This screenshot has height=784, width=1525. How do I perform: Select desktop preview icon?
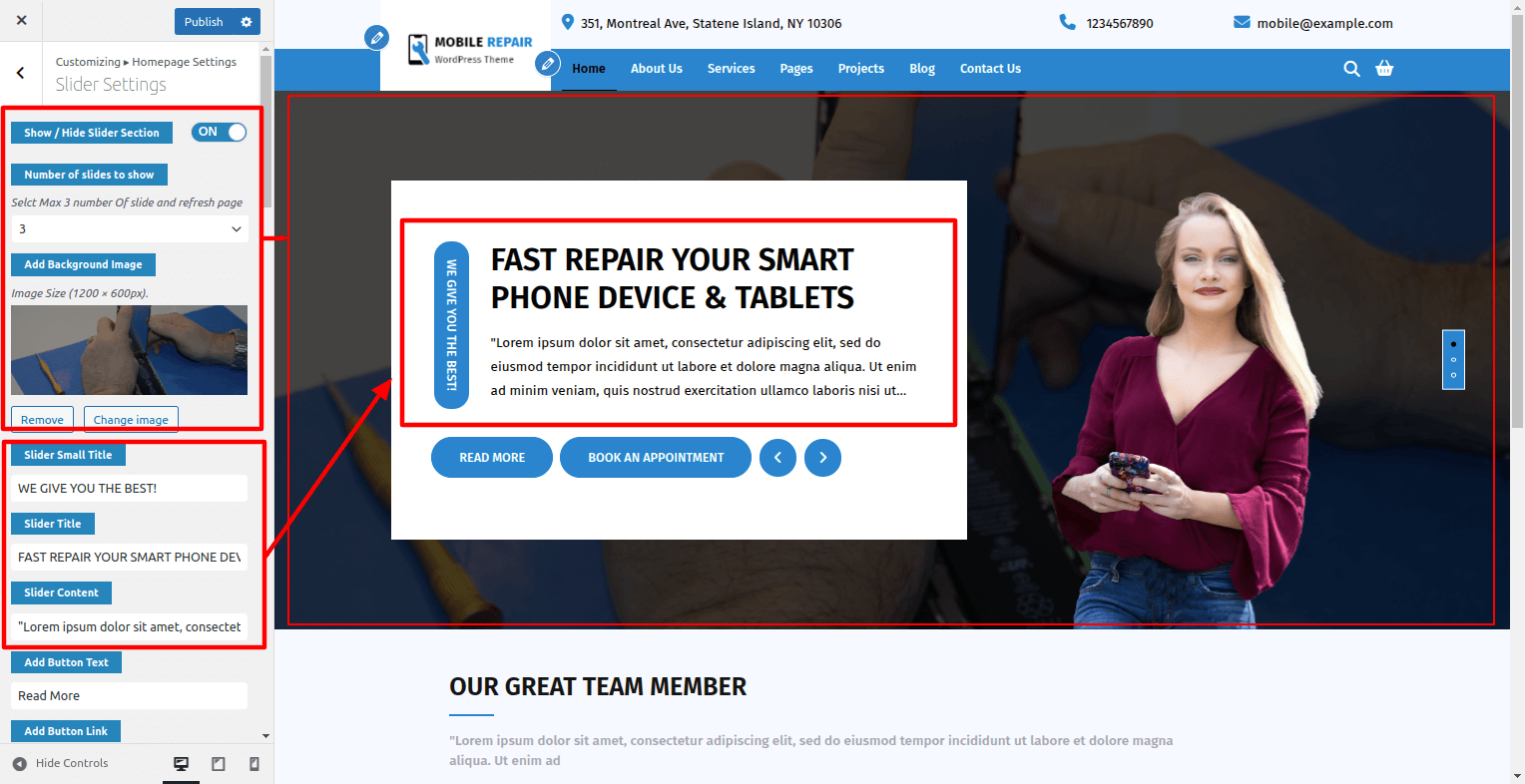[x=182, y=764]
